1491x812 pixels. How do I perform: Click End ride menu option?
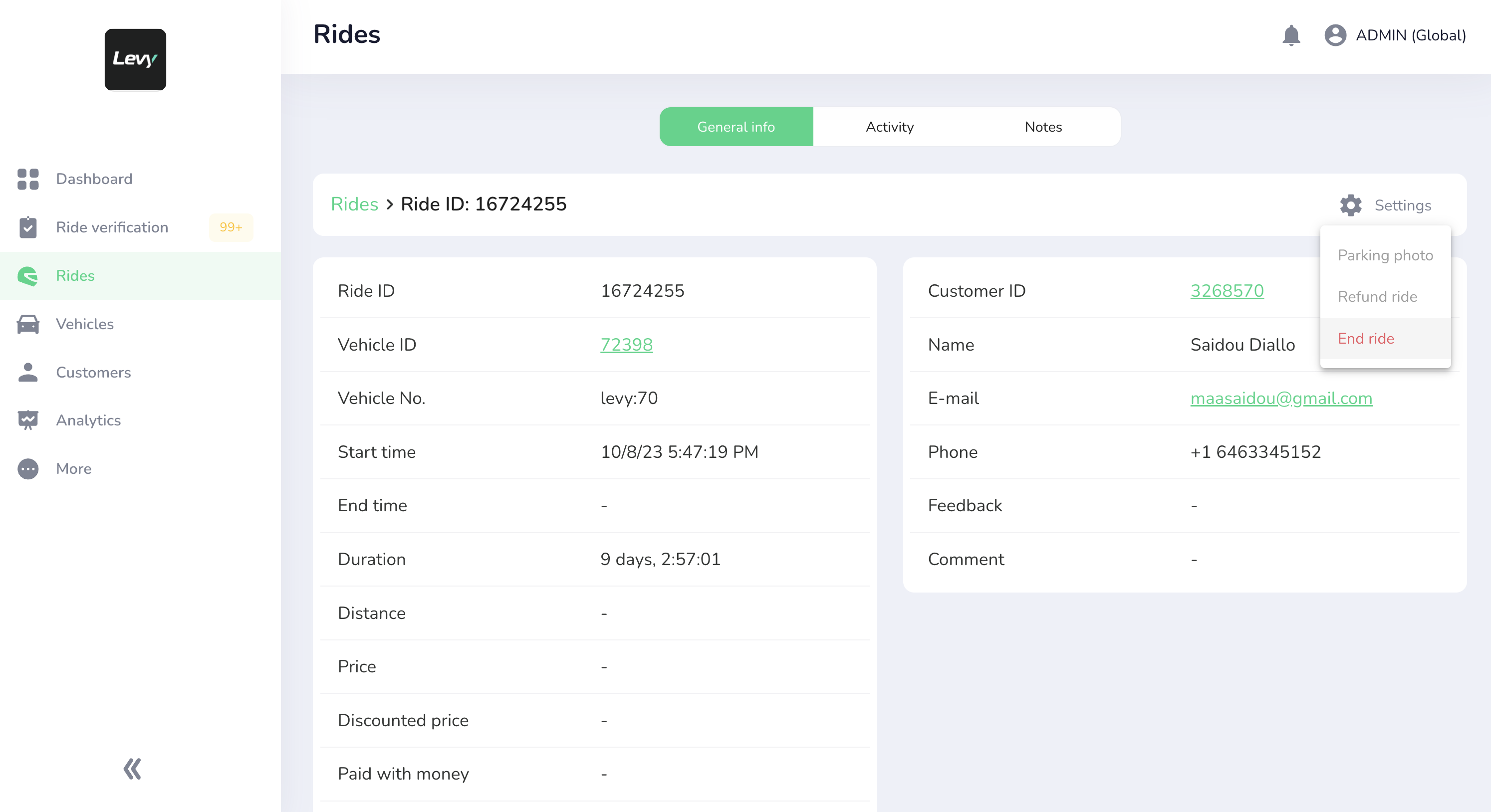[x=1365, y=338]
